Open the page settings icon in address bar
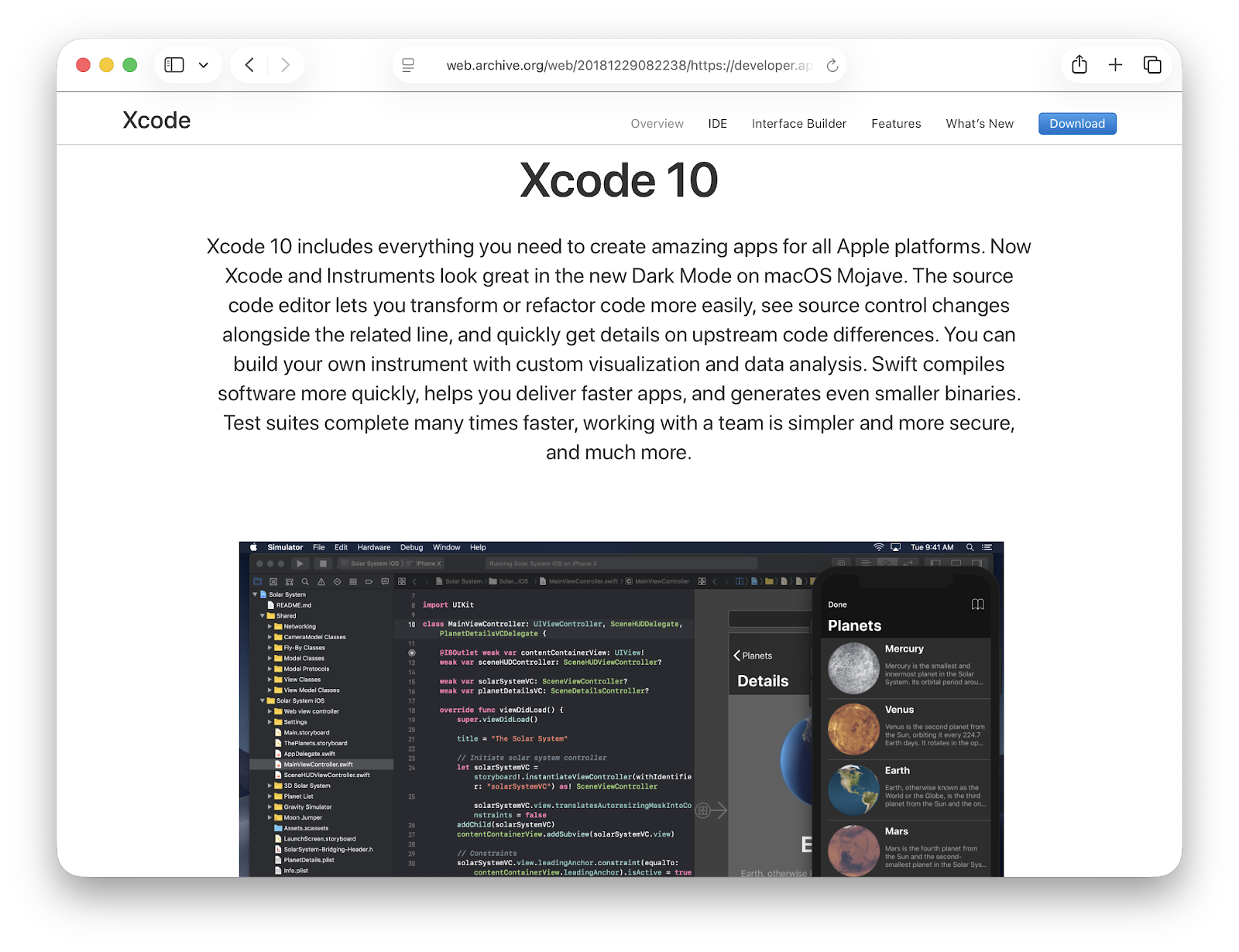Image resolution: width=1239 pixels, height=952 pixels. click(x=408, y=65)
